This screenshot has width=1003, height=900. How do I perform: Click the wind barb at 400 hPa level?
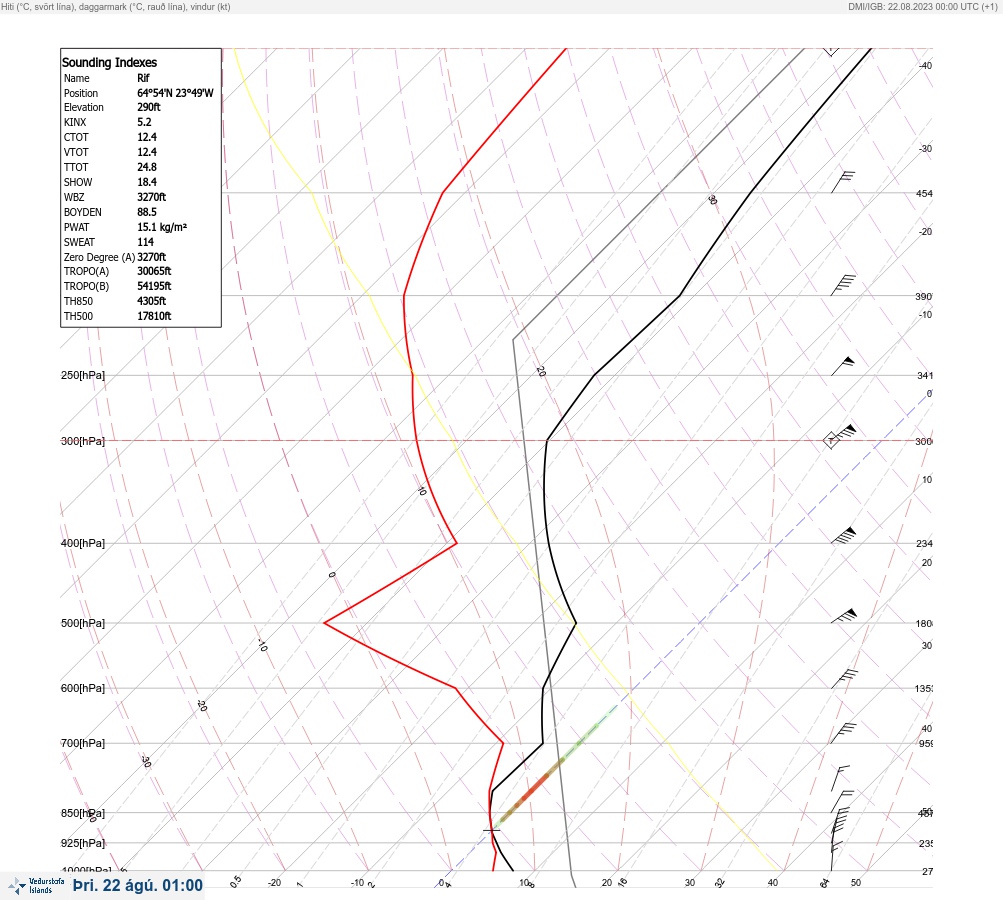coord(843,536)
